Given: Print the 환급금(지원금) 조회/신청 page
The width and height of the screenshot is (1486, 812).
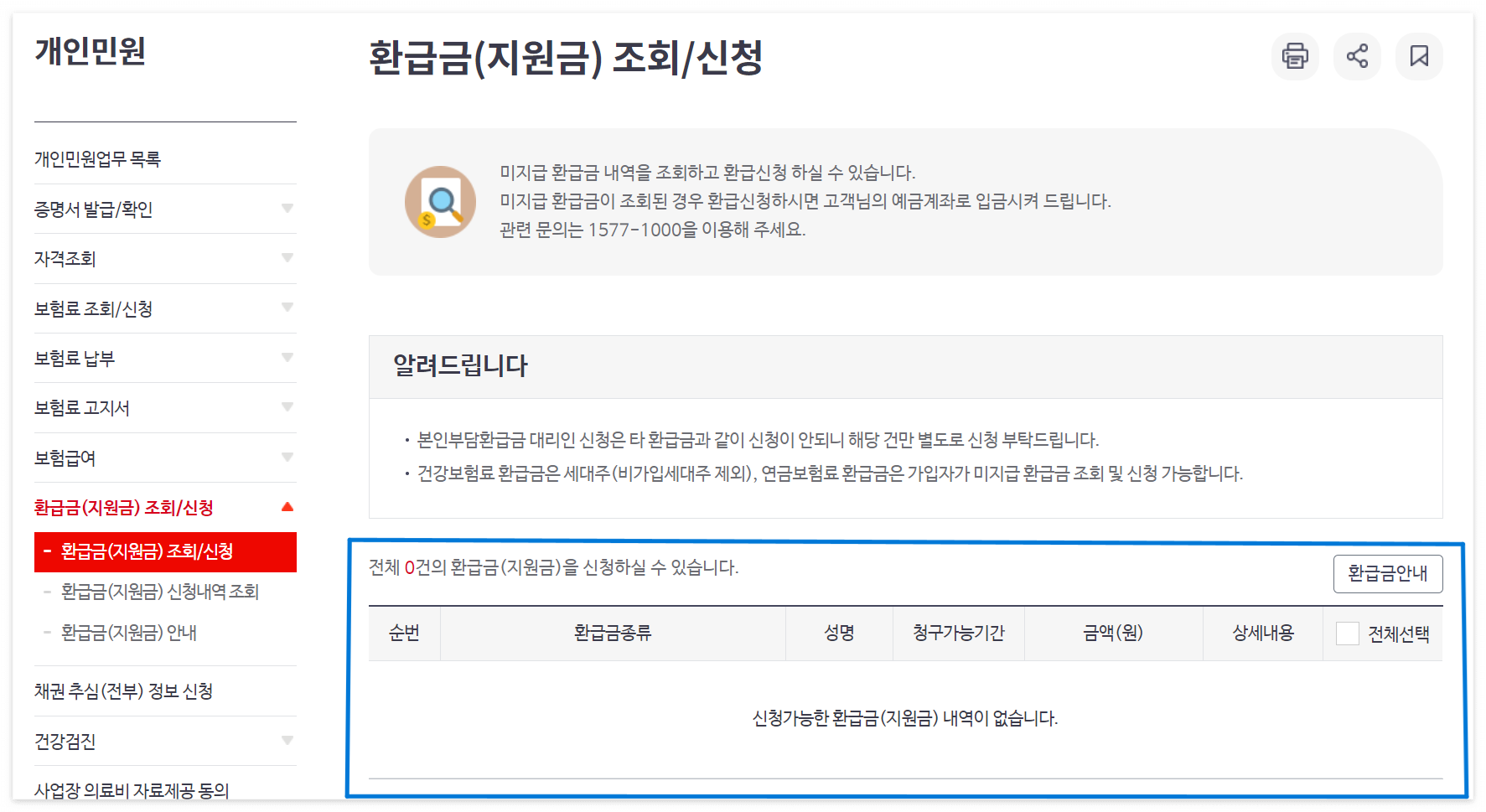Looking at the screenshot, I should click(x=1296, y=56).
